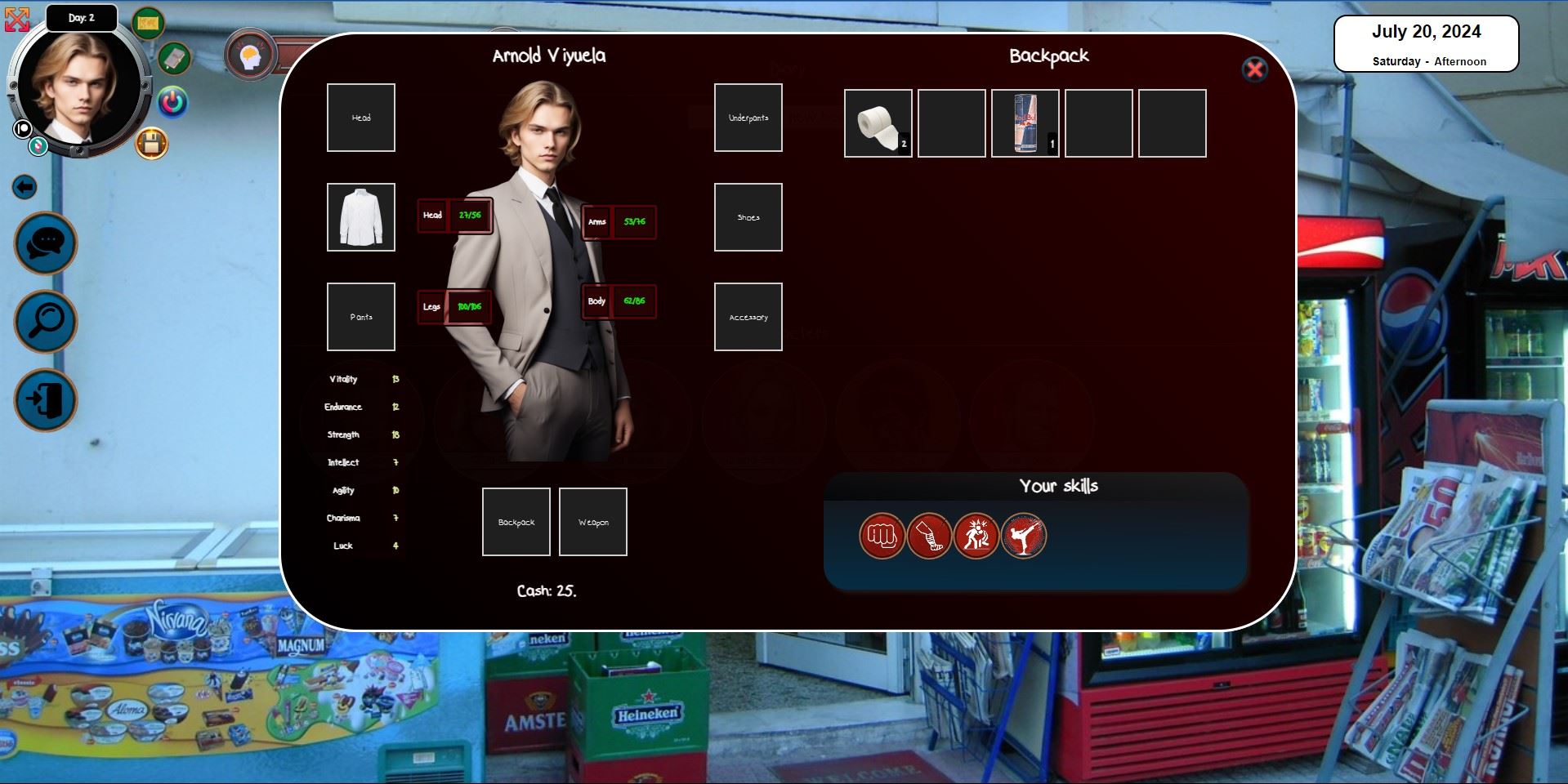Select the fist punch skill
The width and height of the screenshot is (1568, 784).
tap(882, 536)
